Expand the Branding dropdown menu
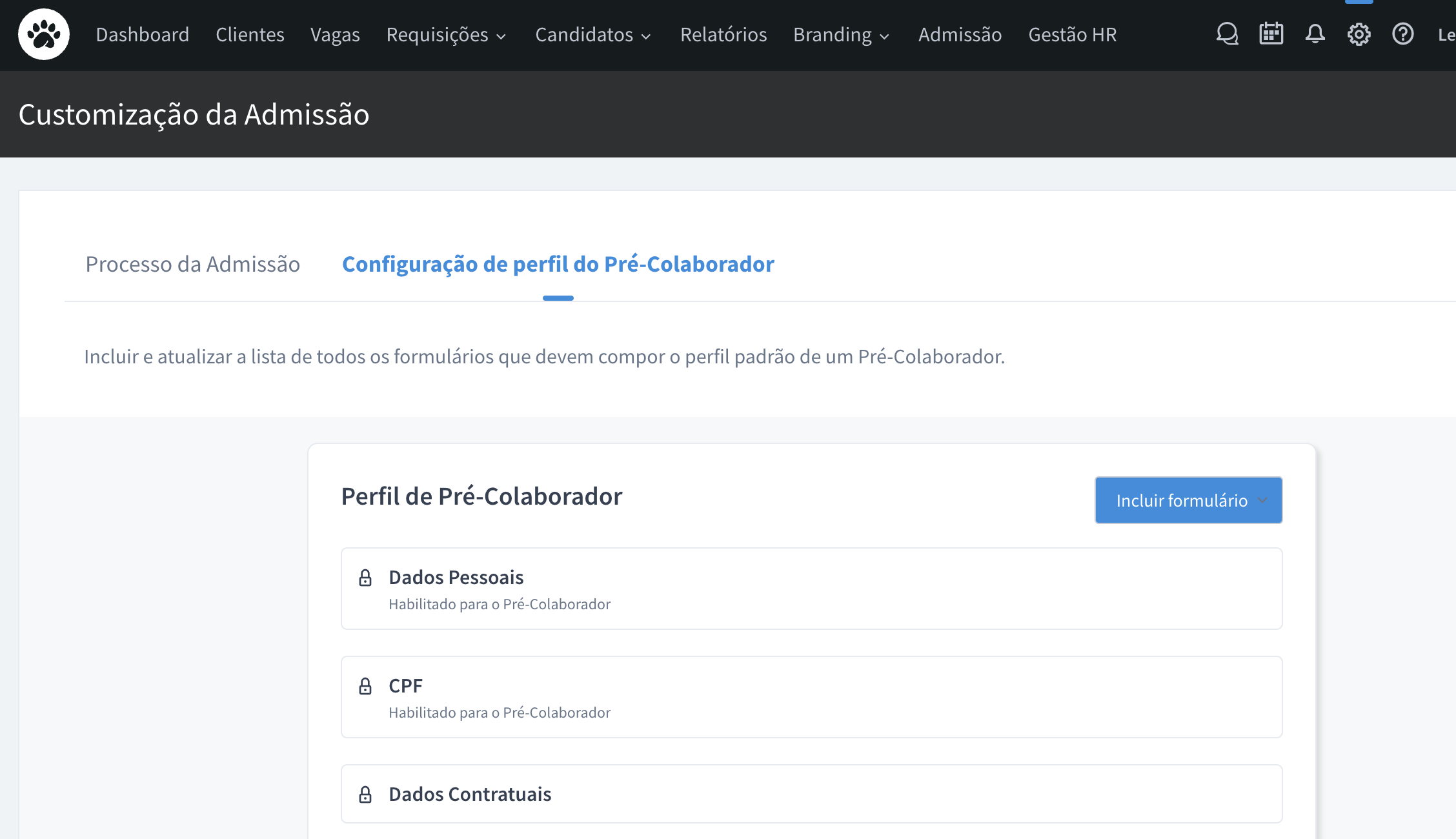The width and height of the screenshot is (1456, 839). 841,35
